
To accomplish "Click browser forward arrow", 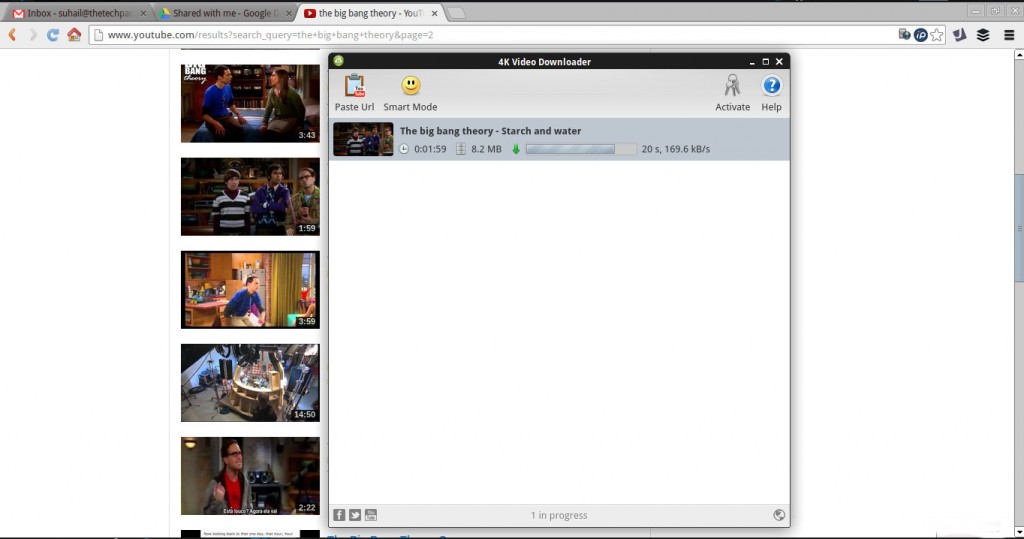I will pos(33,35).
